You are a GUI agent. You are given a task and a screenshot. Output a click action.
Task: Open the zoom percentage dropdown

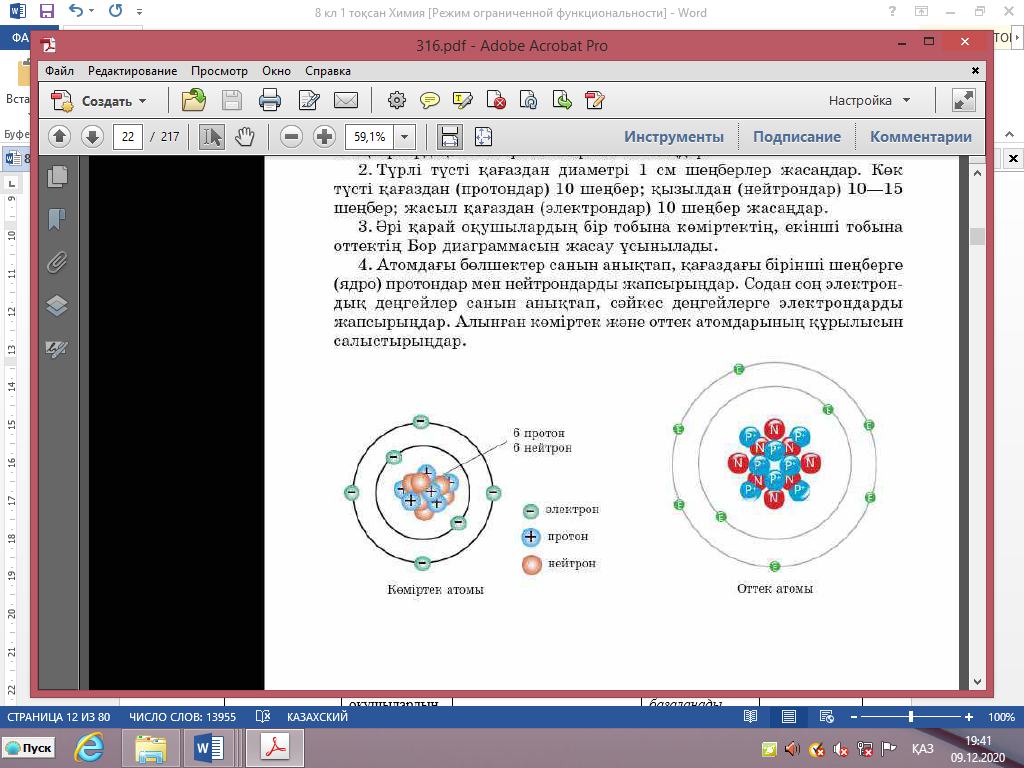point(405,137)
